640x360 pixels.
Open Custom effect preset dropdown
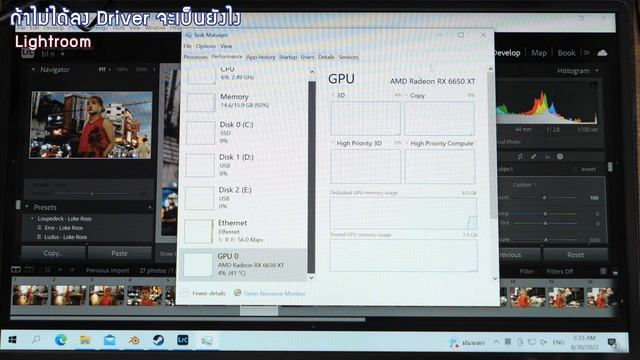[524, 185]
